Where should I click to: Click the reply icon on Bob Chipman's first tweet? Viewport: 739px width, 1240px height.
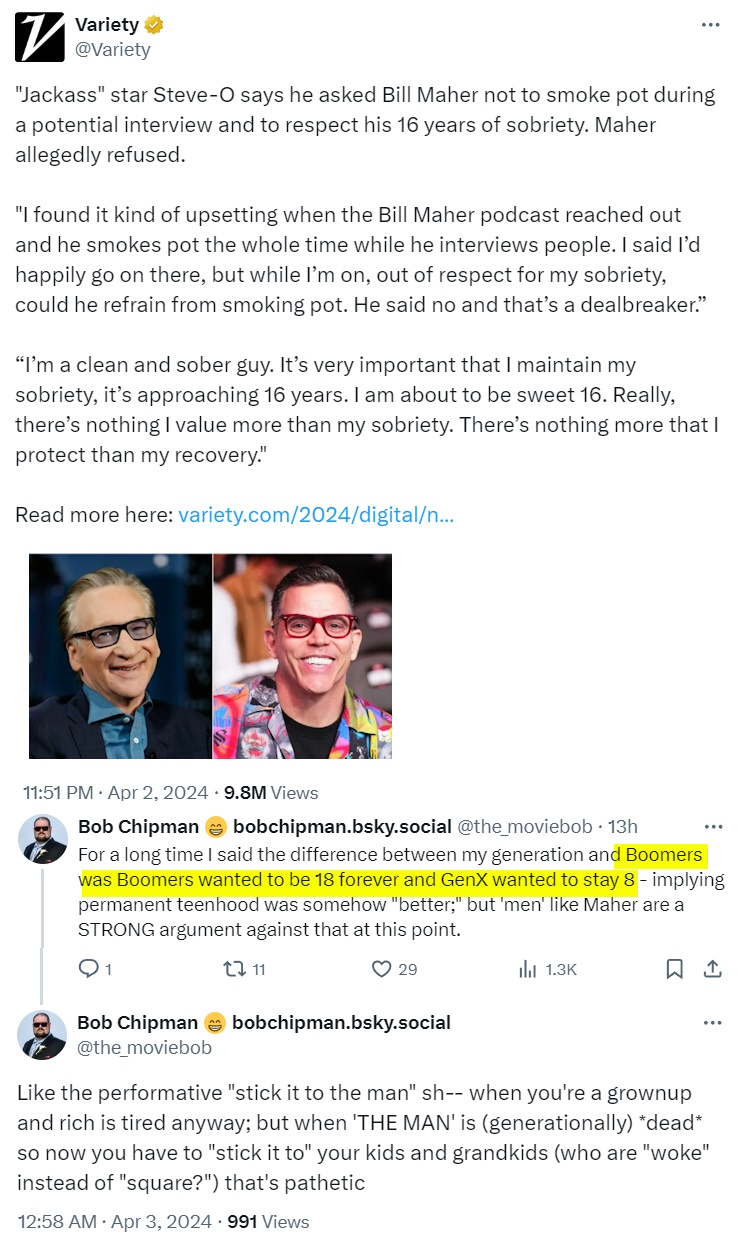(x=88, y=968)
